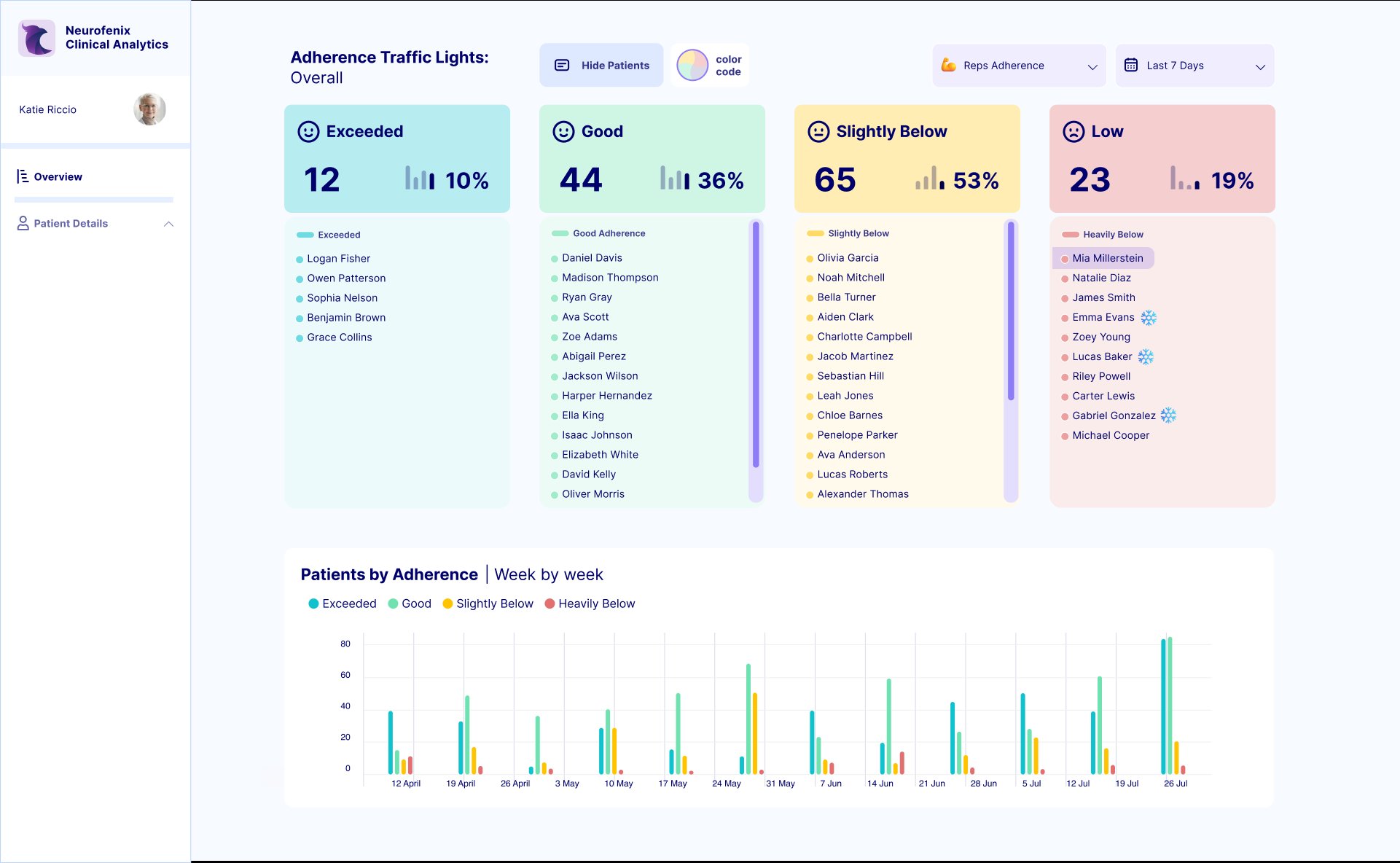Click the bar chart icon beside 53%
This screenshot has width=1400, height=863.
click(930, 177)
